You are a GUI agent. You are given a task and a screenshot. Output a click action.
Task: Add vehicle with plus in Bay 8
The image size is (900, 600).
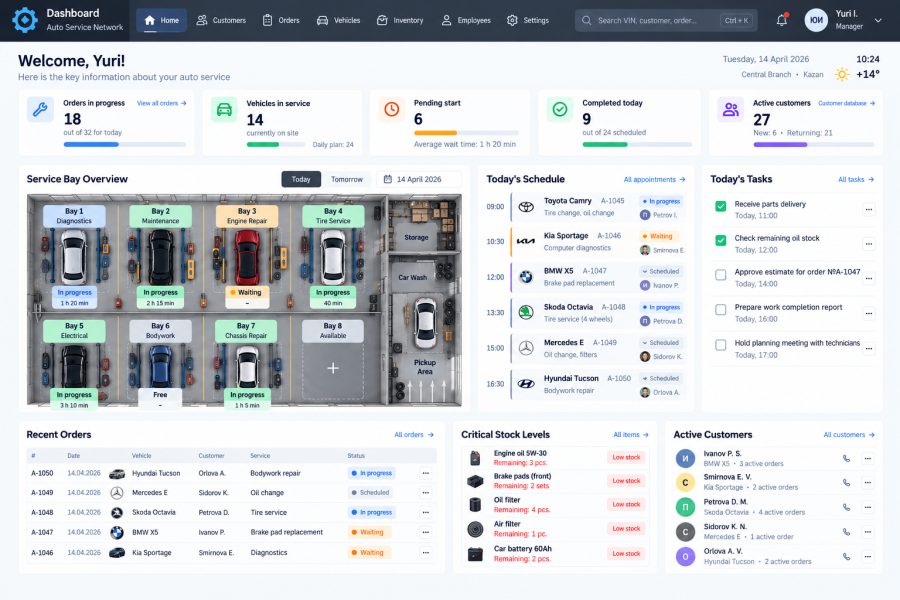point(333,368)
